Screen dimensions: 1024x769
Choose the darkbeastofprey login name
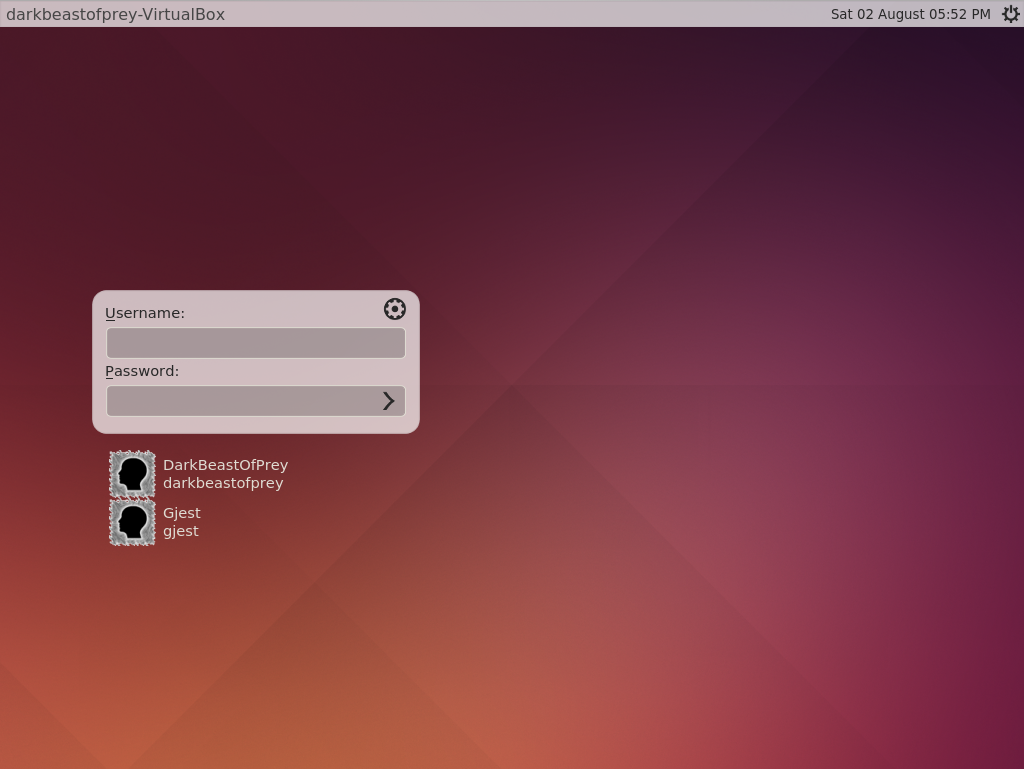(223, 483)
